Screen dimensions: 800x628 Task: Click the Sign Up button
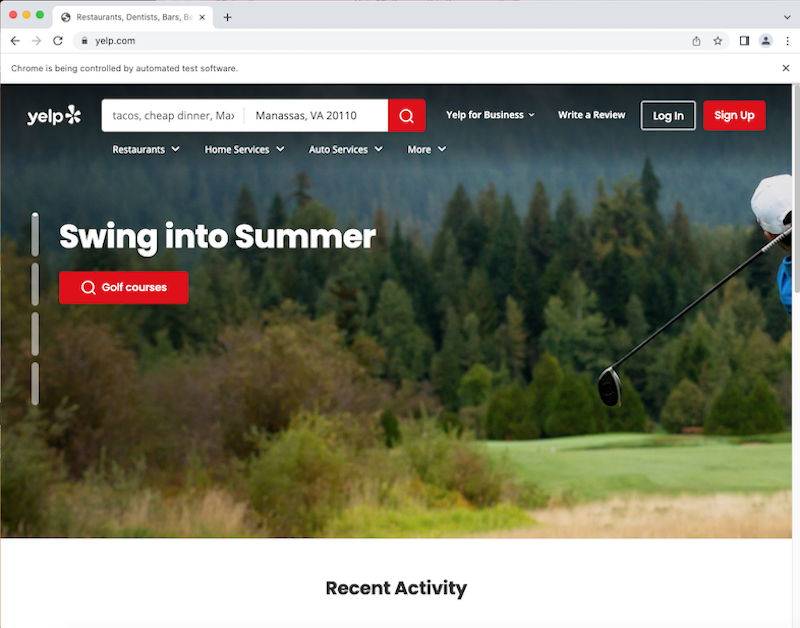coord(734,115)
